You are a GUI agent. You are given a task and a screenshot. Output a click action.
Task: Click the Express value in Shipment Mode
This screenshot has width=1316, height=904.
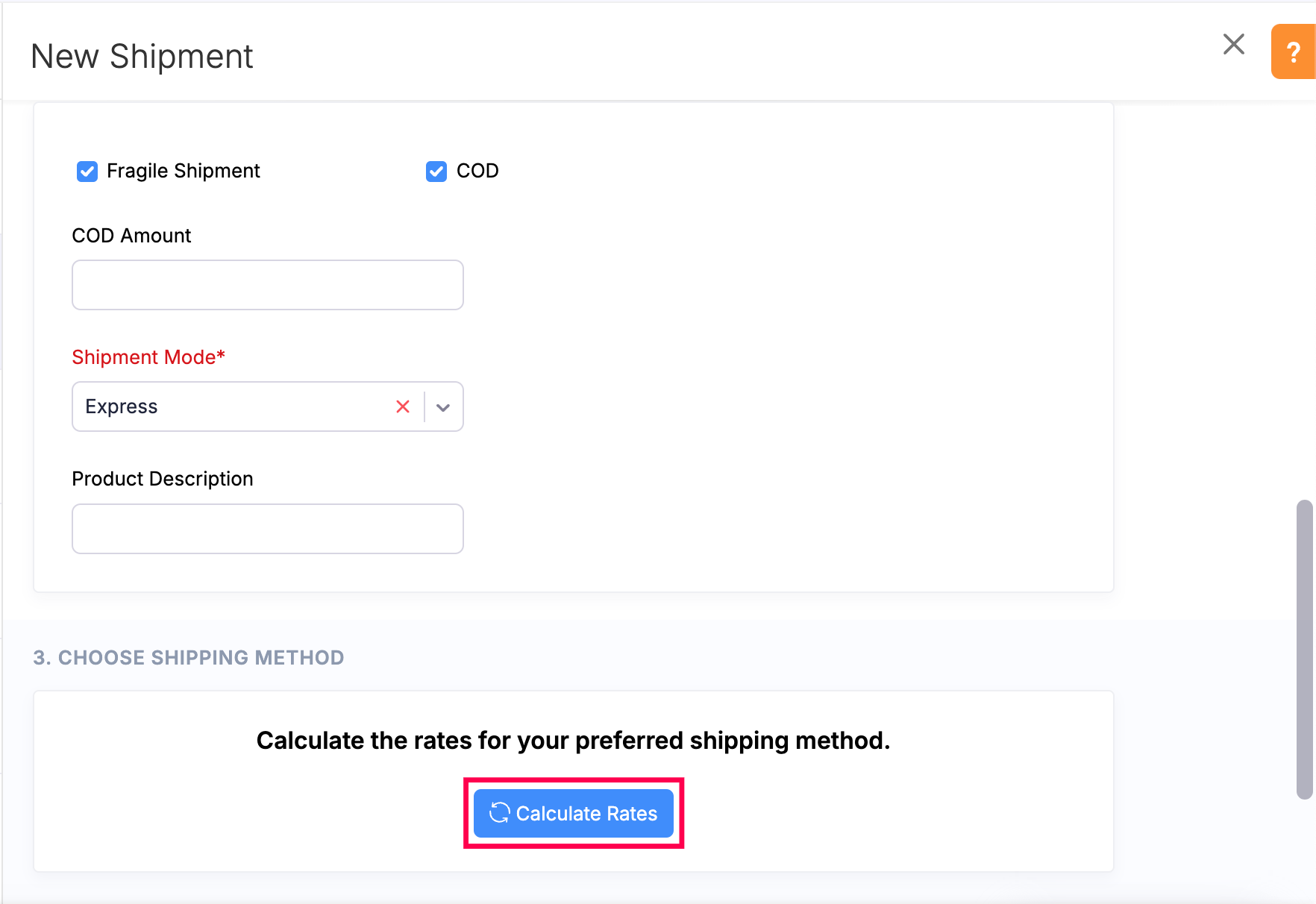[122, 407]
